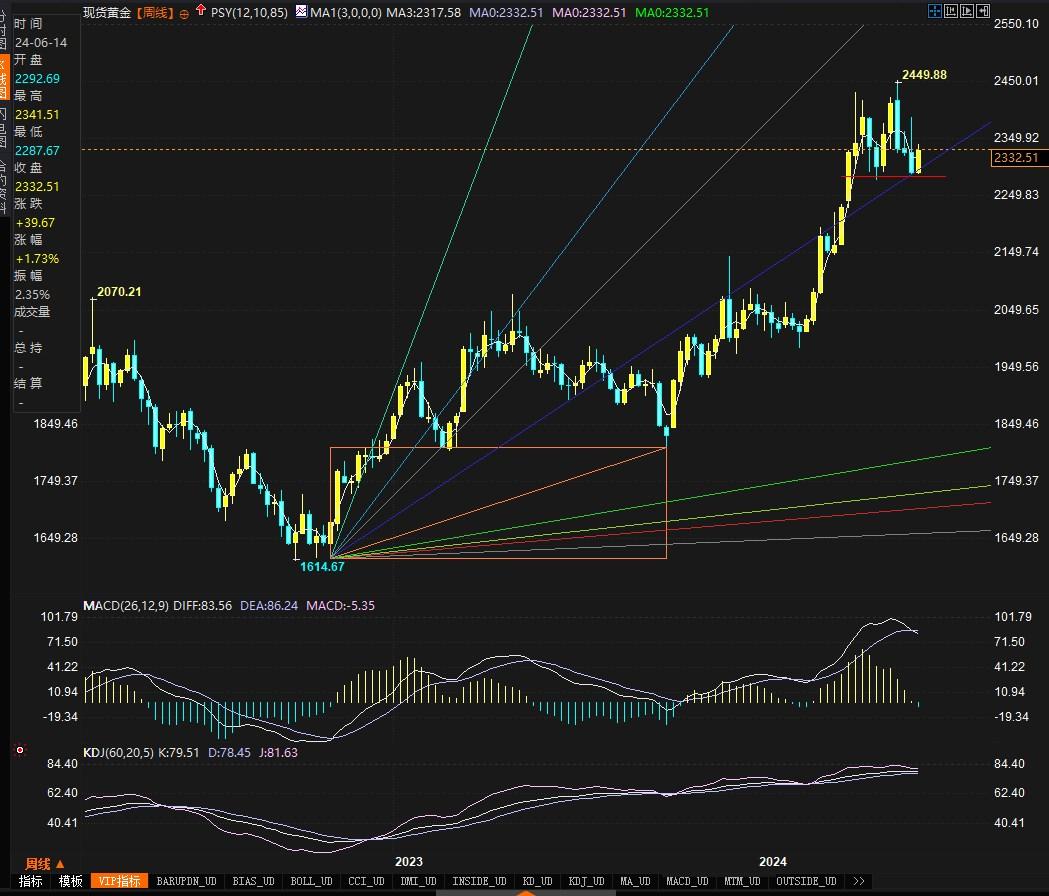Screen dimensions: 1049x896
Task: Select the VIP指标 tab
Action: coord(119,881)
